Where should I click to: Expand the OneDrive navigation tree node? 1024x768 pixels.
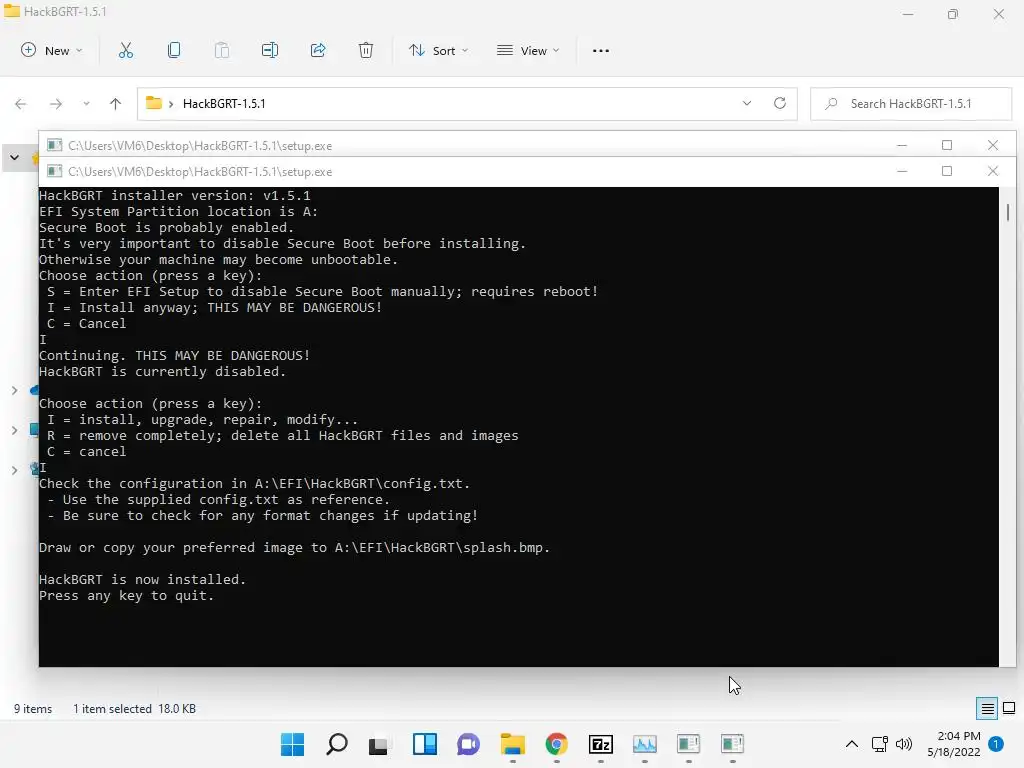pyautogui.click(x=14, y=391)
